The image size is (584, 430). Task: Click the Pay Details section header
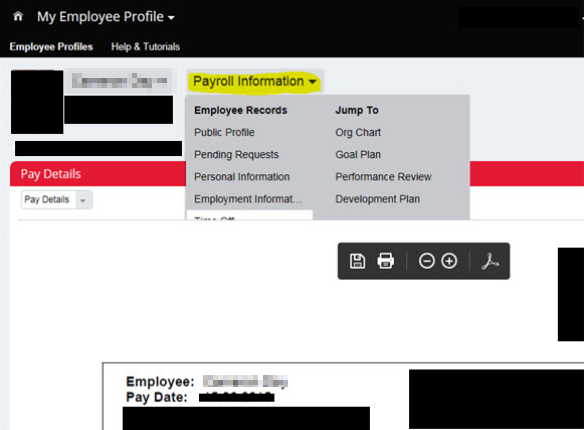[x=51, y=174]
